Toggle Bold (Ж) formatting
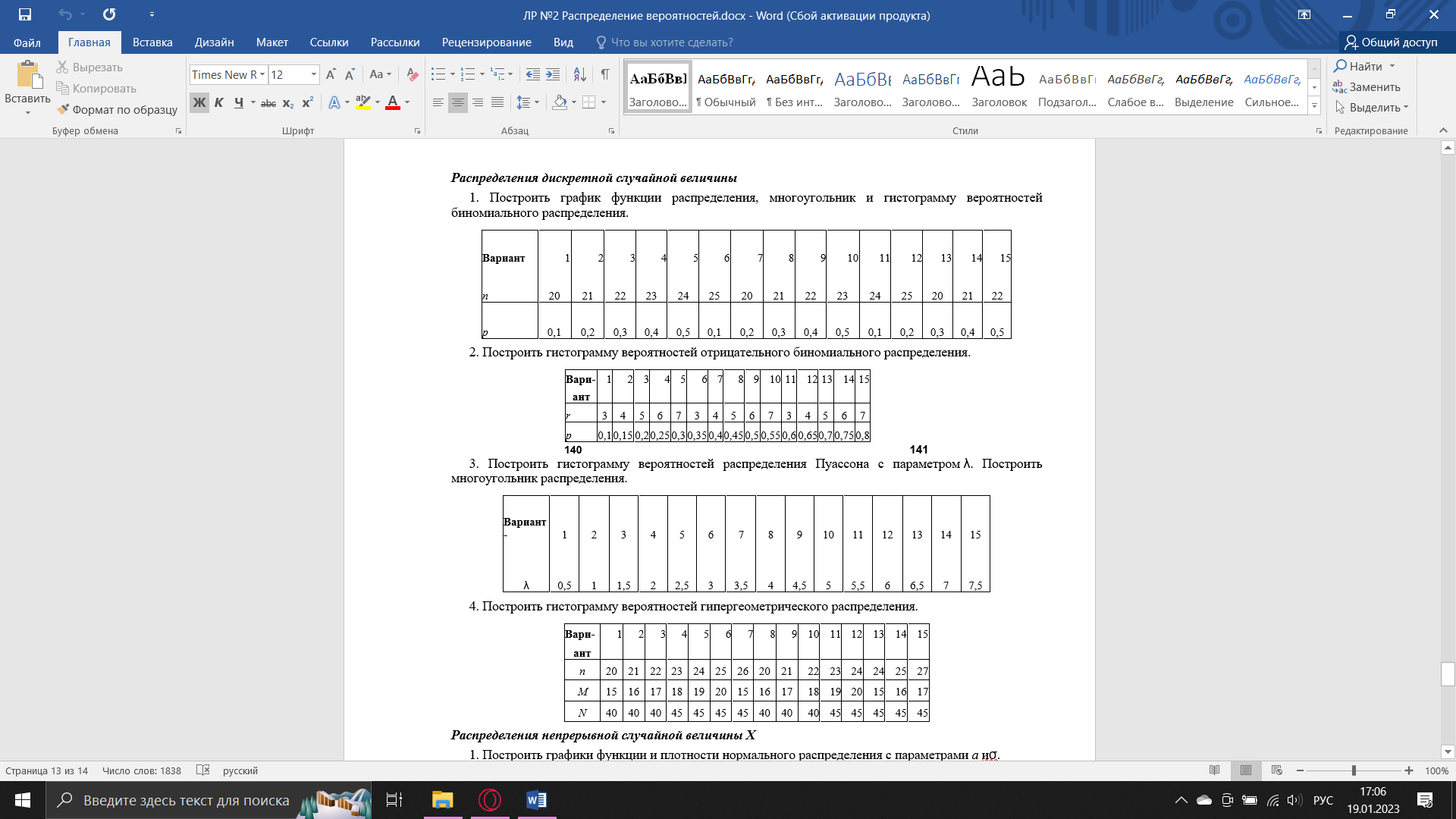 [x=199, y=102]
